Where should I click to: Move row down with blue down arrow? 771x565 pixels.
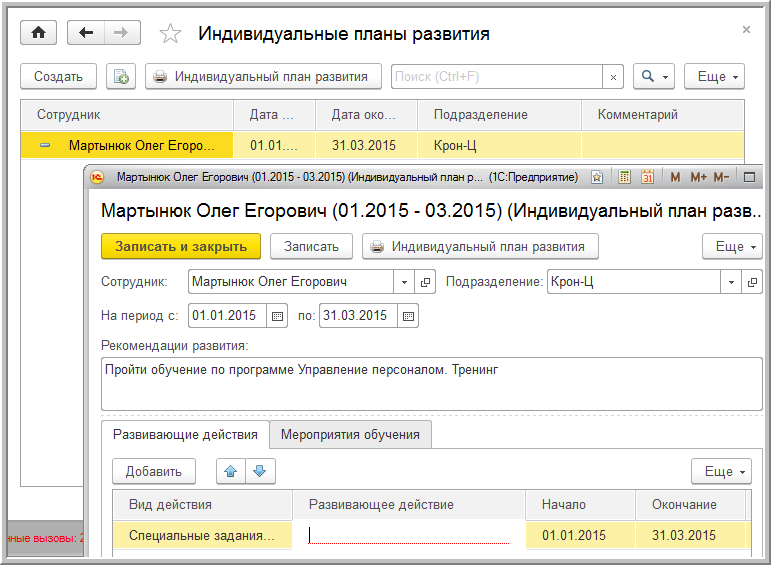pos(260,472)
